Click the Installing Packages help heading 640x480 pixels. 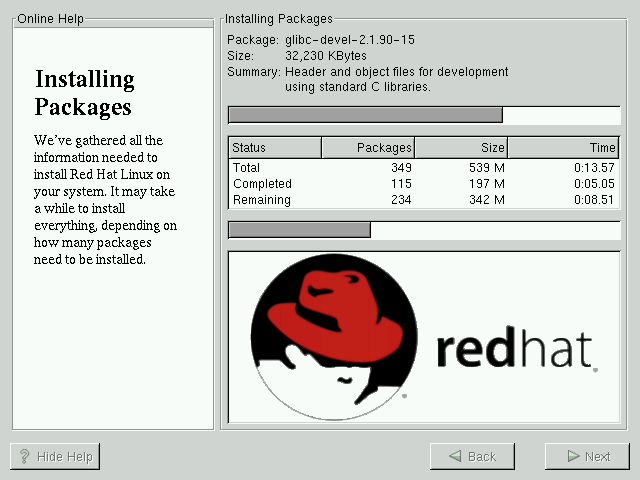click(x=85, y=93)
